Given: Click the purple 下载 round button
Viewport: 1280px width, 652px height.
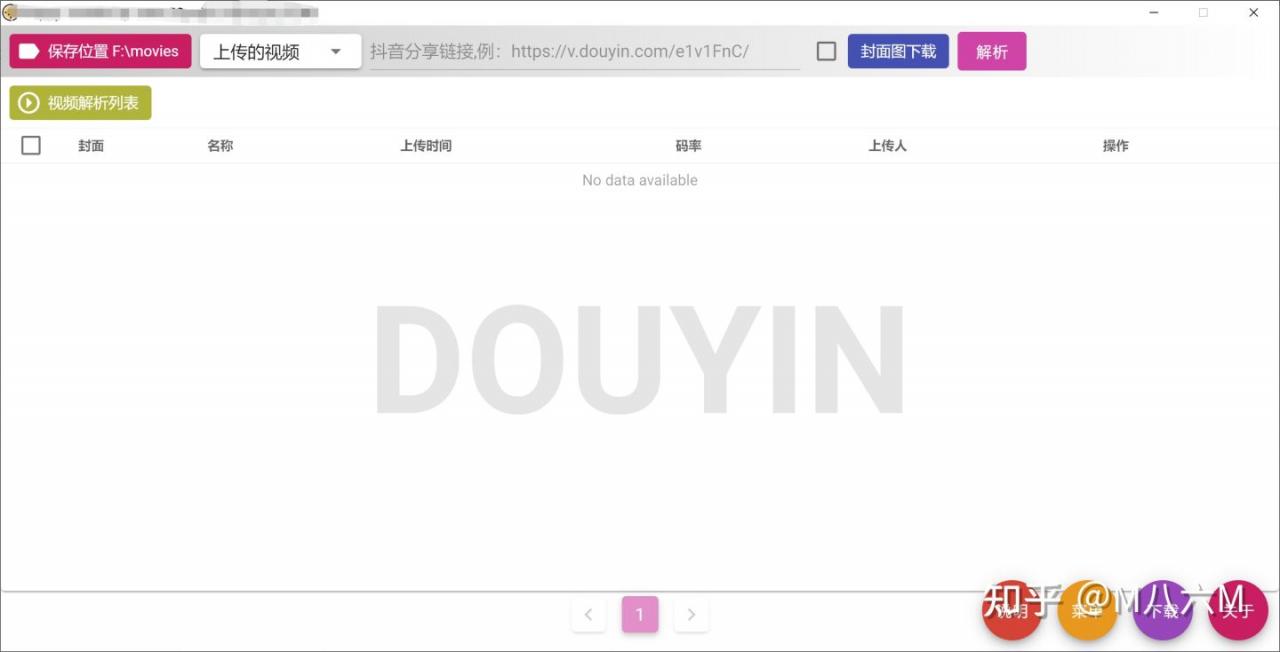Looking at the screenshot, I should (1163, 610).
